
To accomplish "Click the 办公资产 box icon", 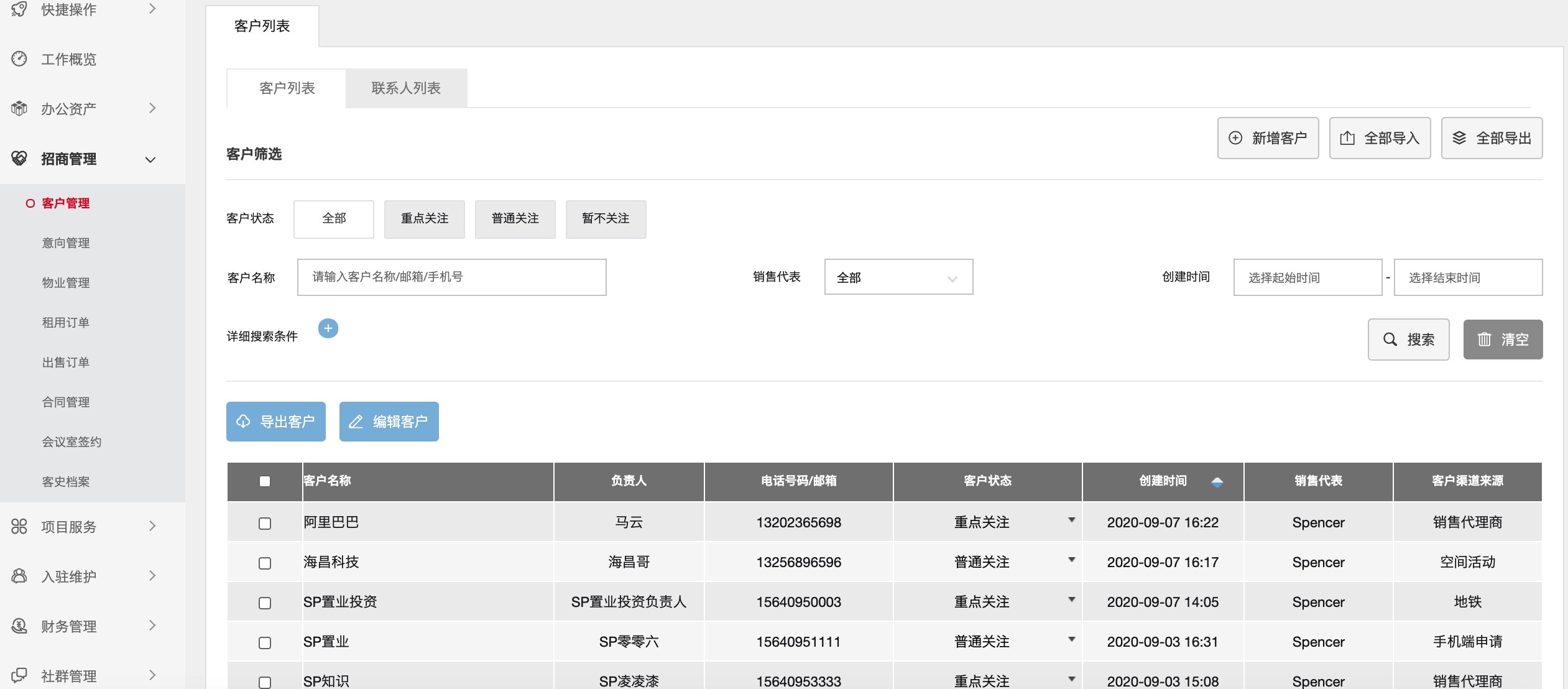I will 19,109.
